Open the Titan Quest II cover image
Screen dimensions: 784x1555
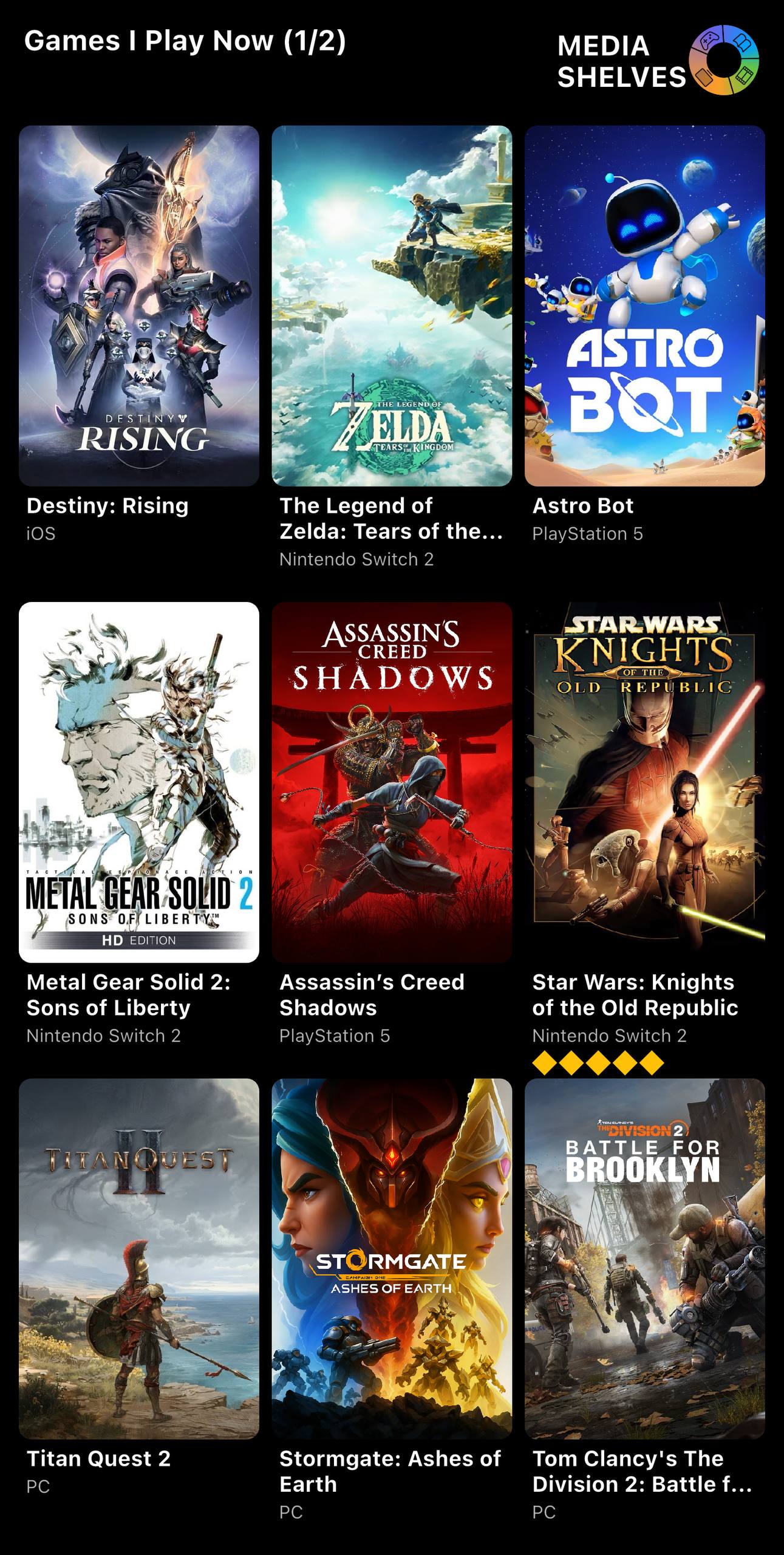(139, 1259)
